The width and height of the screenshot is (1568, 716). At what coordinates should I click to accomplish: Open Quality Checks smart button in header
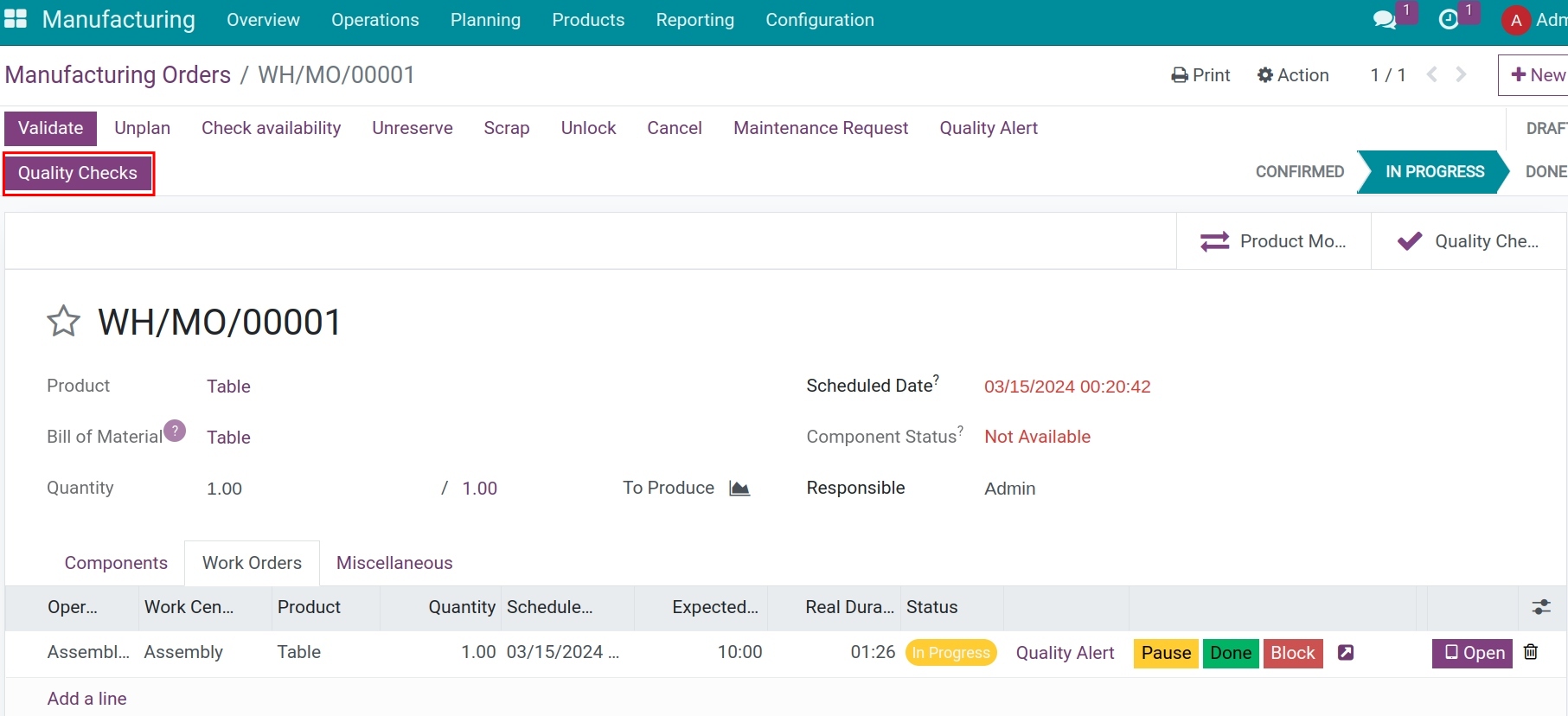(x=1469, y=241)
